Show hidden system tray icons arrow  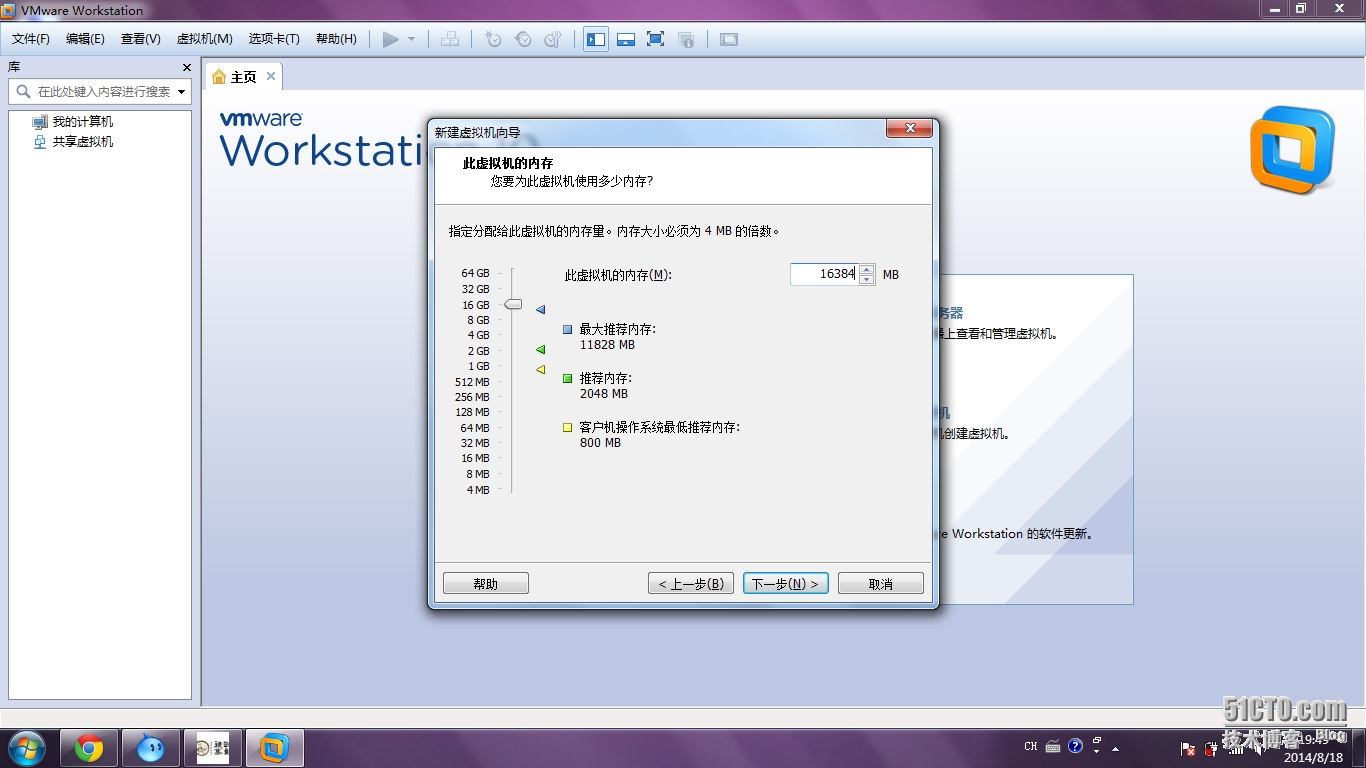1116,748
